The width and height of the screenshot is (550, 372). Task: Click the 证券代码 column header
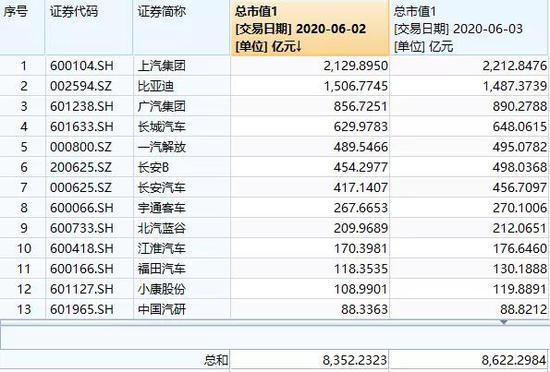(x=89, y=27)
